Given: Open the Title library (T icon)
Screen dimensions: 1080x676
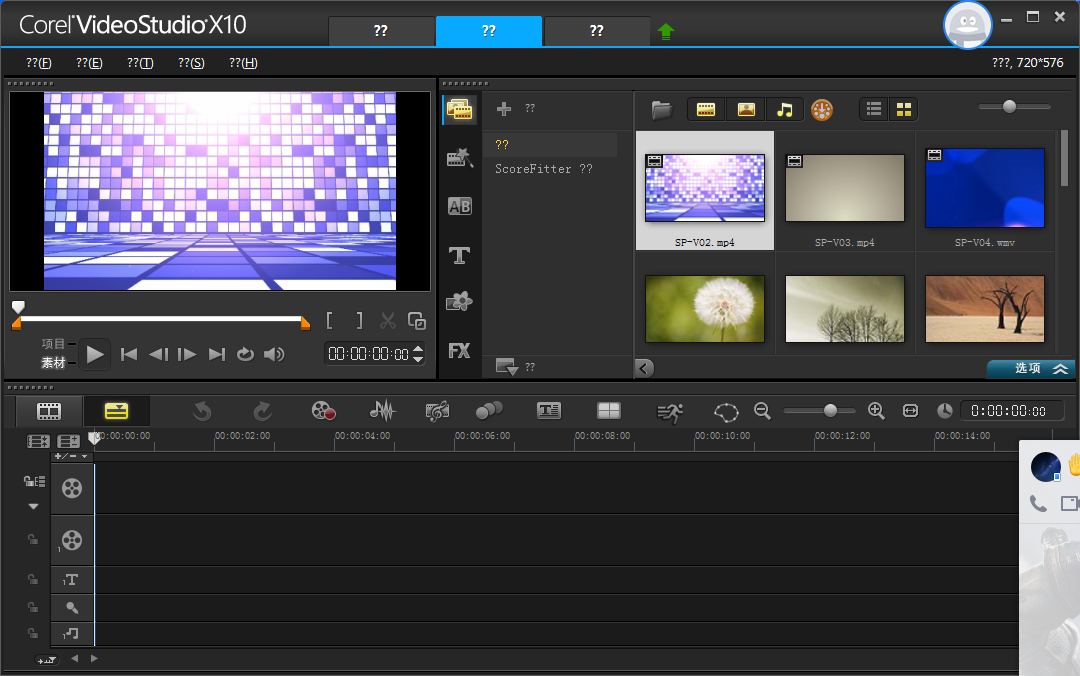Looking at the screenshot, I should pyautogui.click(x=459, y=256).
